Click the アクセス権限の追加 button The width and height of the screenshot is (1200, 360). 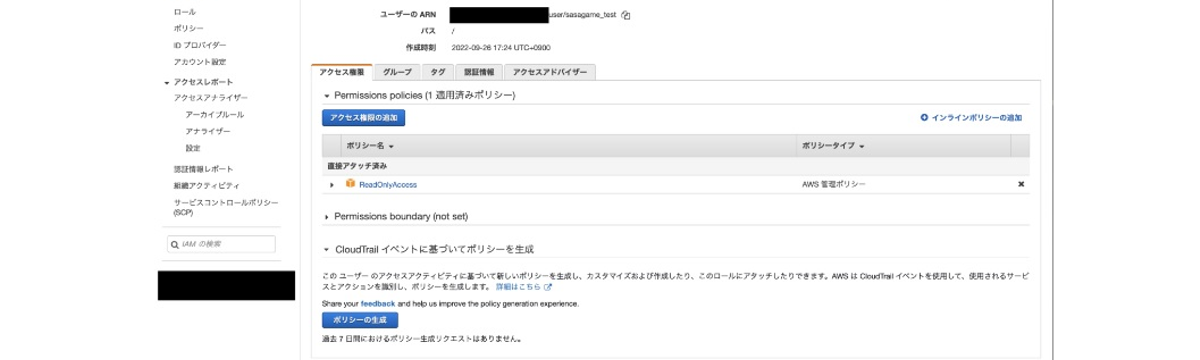363,118
